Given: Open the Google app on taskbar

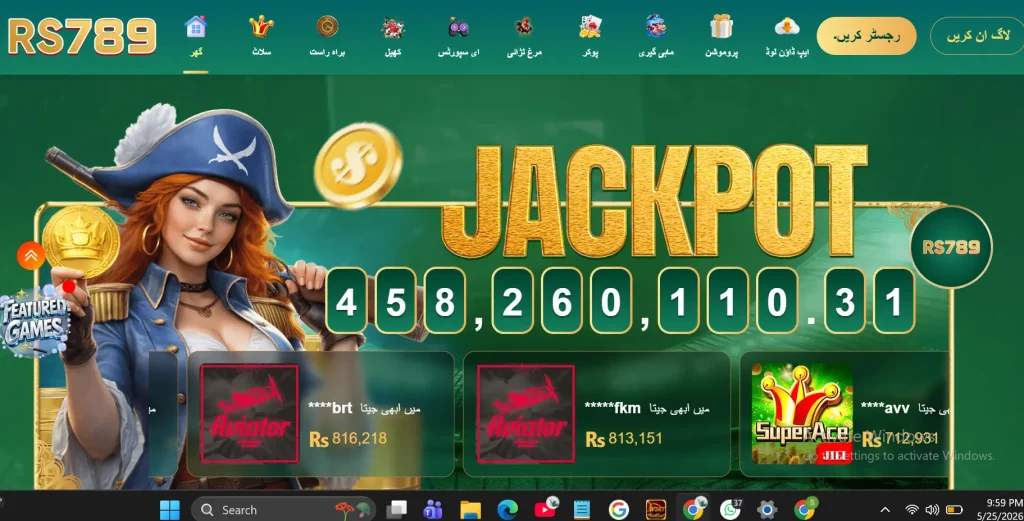Looking at the screenshot, I should click(618, 509).
